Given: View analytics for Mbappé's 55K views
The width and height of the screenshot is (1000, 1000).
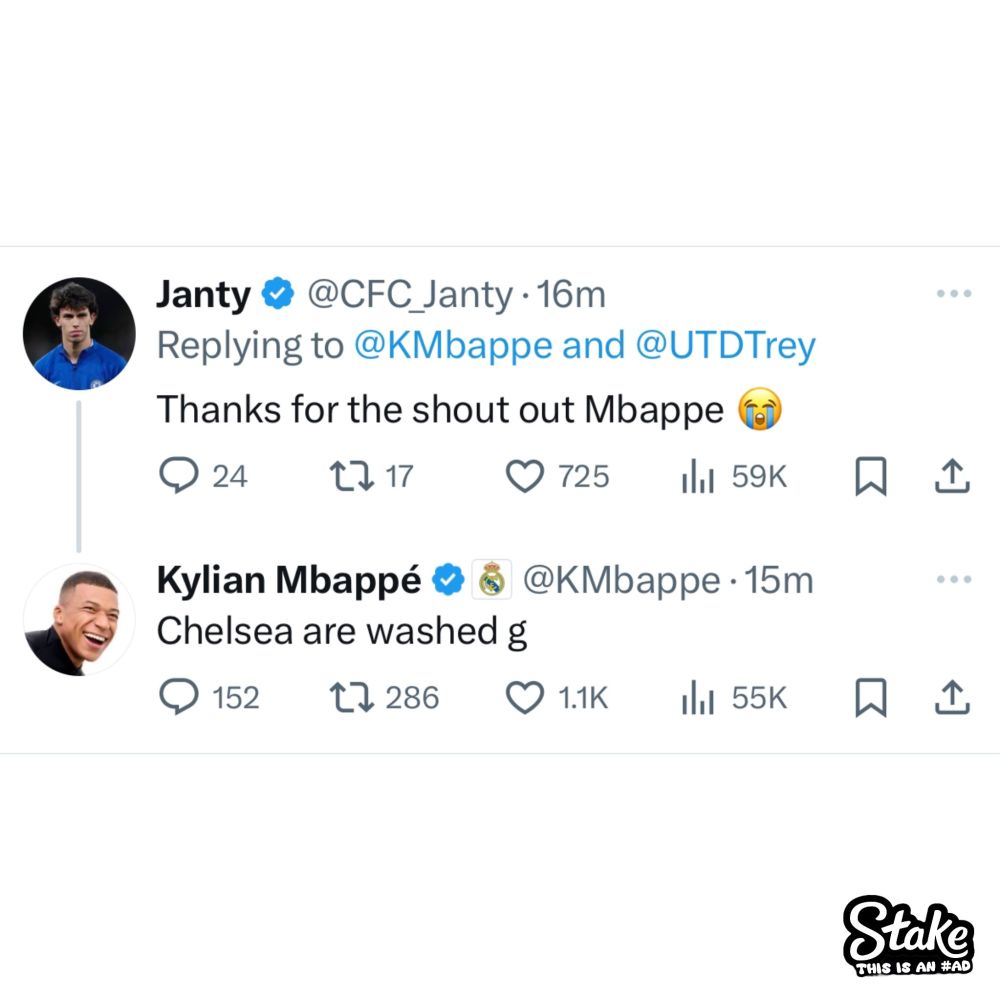Looking at the screenshot, I should 698,698.
